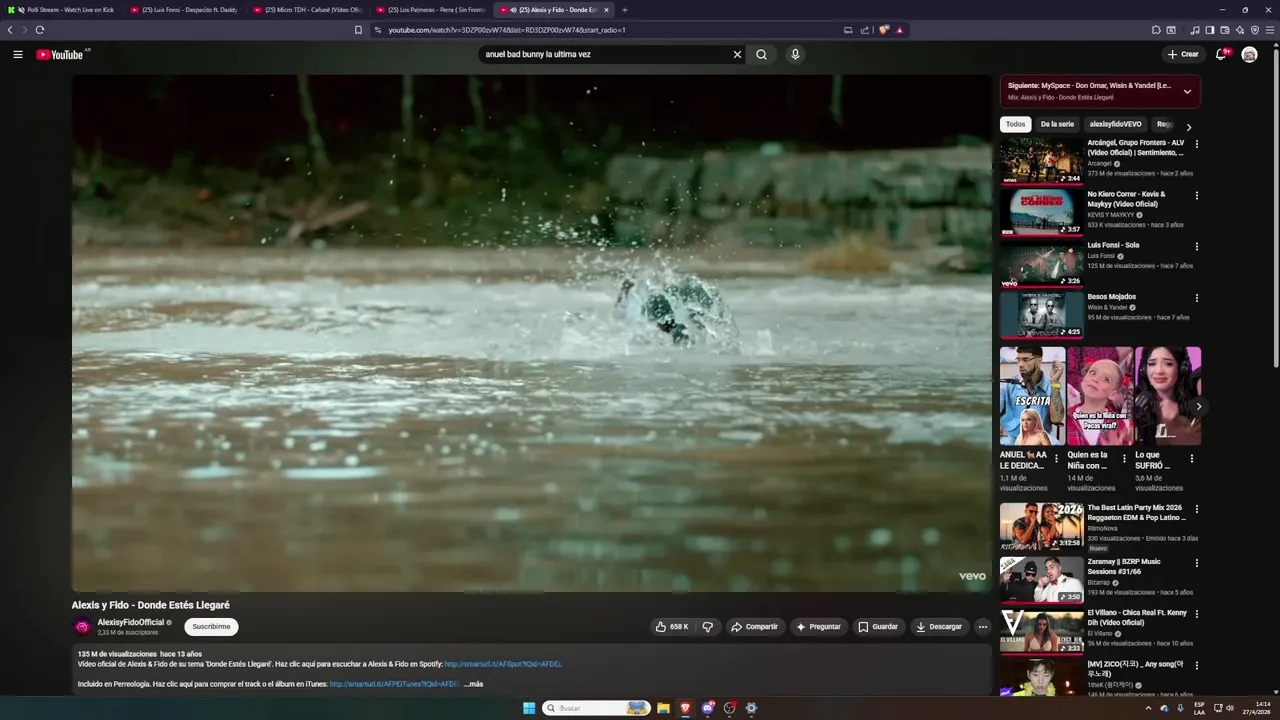The width and height of the screenshot is (1280, 720).
Task: Open browser main menu
Action: pyautogui.click(x=1270, y=30)
